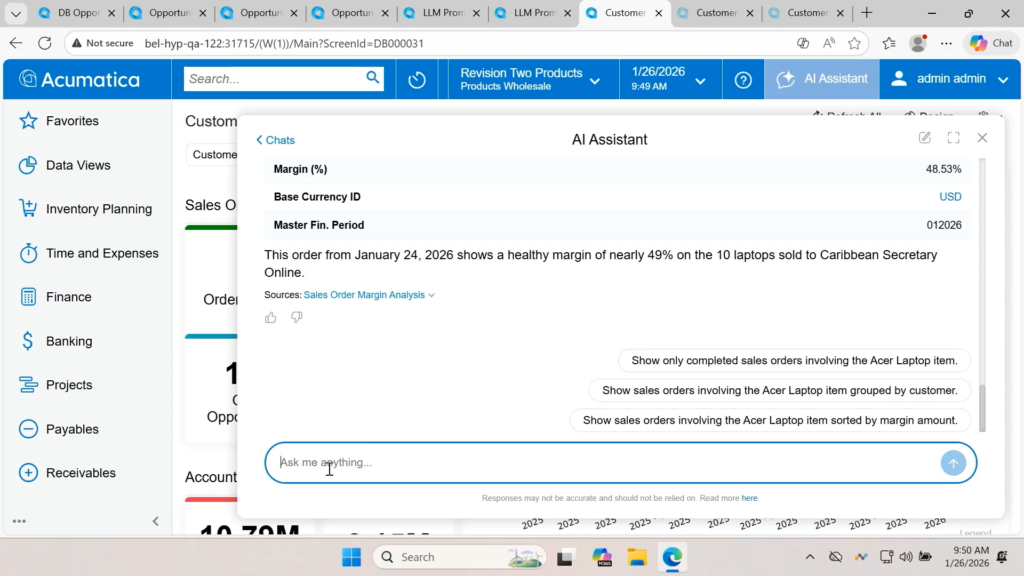The image size is (1024, 576).
Task: Close the AI Assistant panel
Action: pyautogui.click(x=982, y=138)
